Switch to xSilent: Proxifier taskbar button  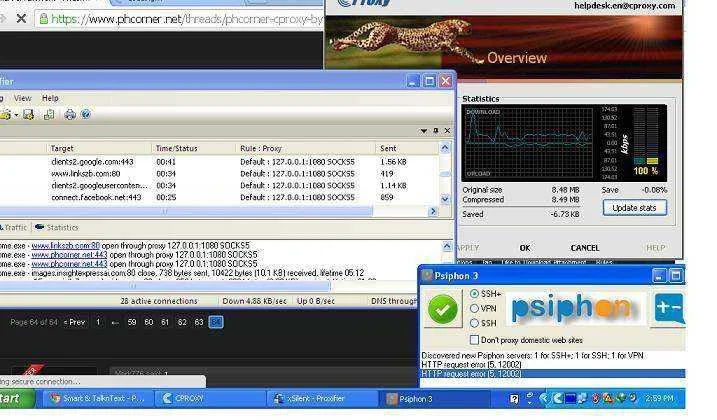click(x=322, y=398)
